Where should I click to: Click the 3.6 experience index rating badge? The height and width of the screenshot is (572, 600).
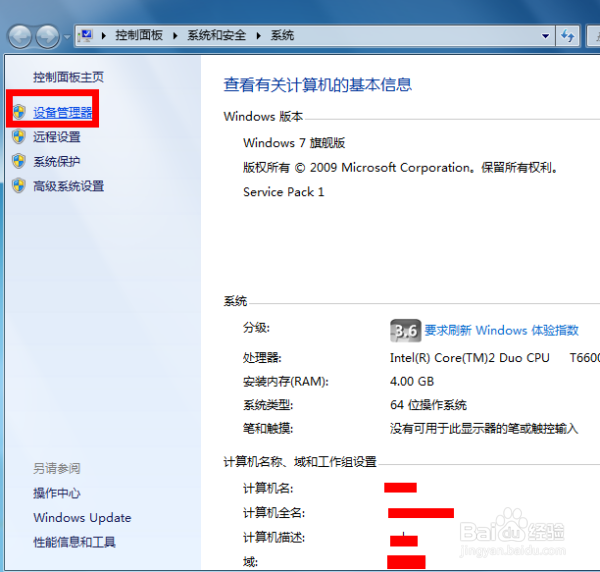pos(406,331)
